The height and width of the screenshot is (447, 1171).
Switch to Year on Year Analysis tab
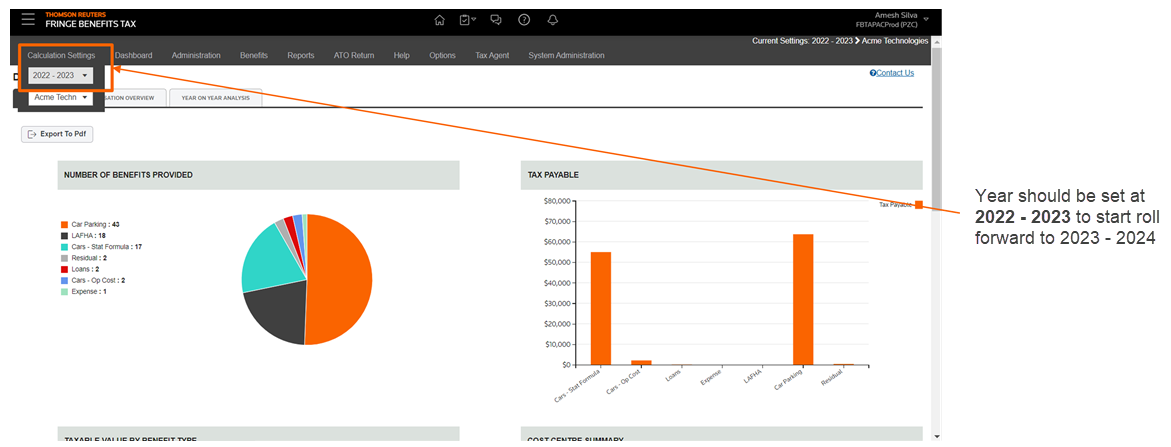216,98
